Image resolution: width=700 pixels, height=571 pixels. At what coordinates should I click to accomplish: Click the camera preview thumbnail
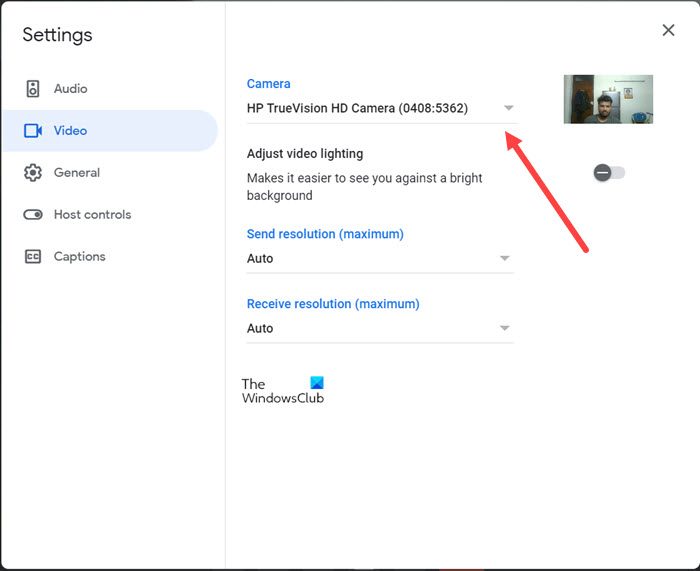(608, 99)
